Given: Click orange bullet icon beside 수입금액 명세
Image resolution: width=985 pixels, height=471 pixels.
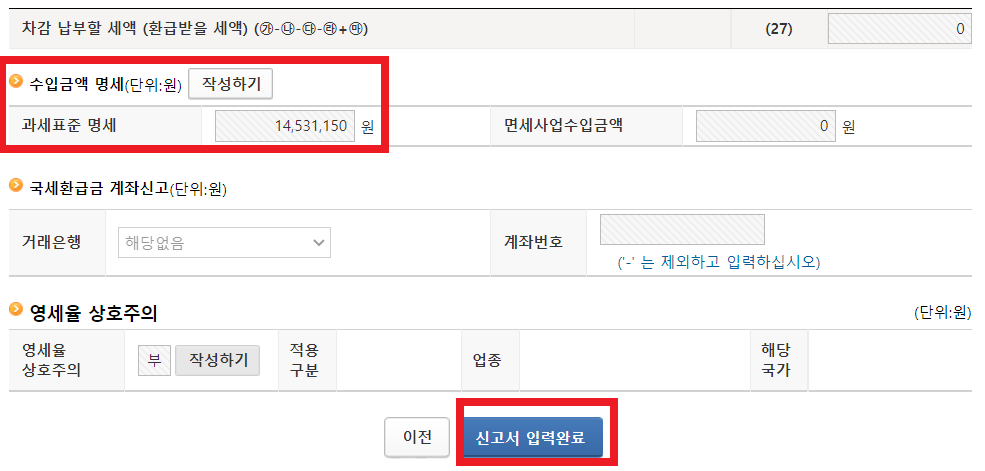Looking at the screenshot, I should pos(17,82).
